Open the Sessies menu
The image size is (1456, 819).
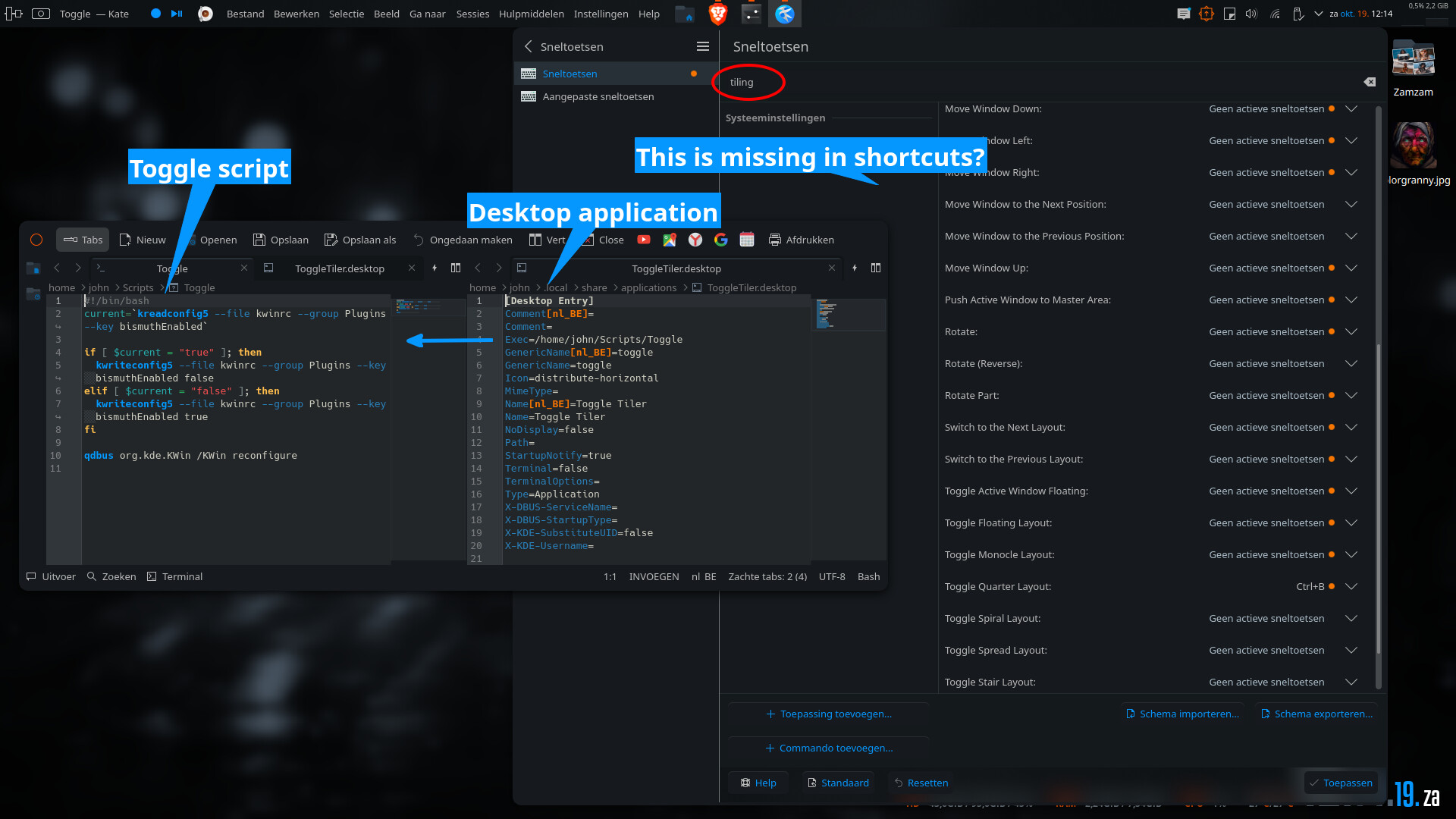pyautogui.click(x=472, y=14)
